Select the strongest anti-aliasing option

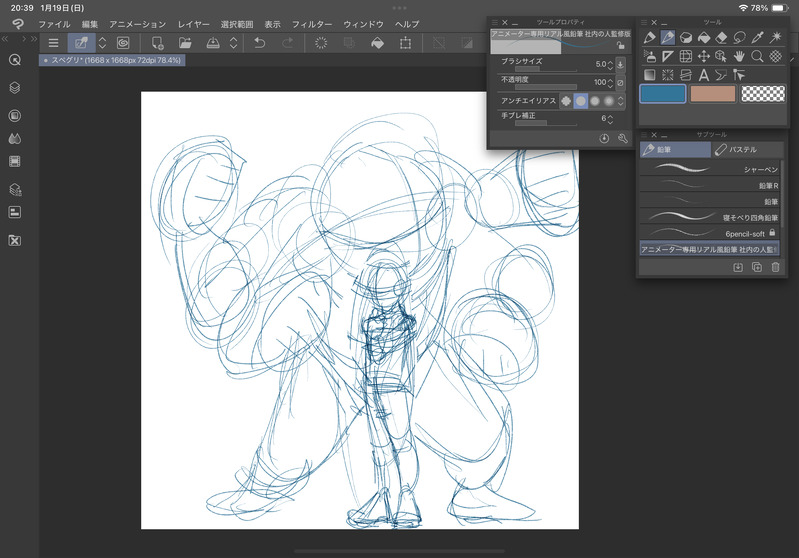(x=609, y=100)
